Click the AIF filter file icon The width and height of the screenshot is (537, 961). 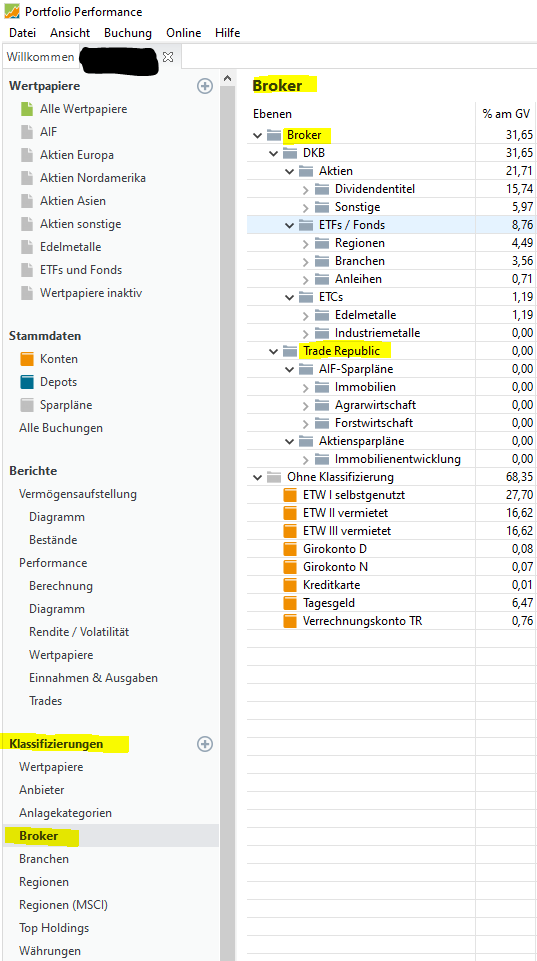tap(27, 132)
